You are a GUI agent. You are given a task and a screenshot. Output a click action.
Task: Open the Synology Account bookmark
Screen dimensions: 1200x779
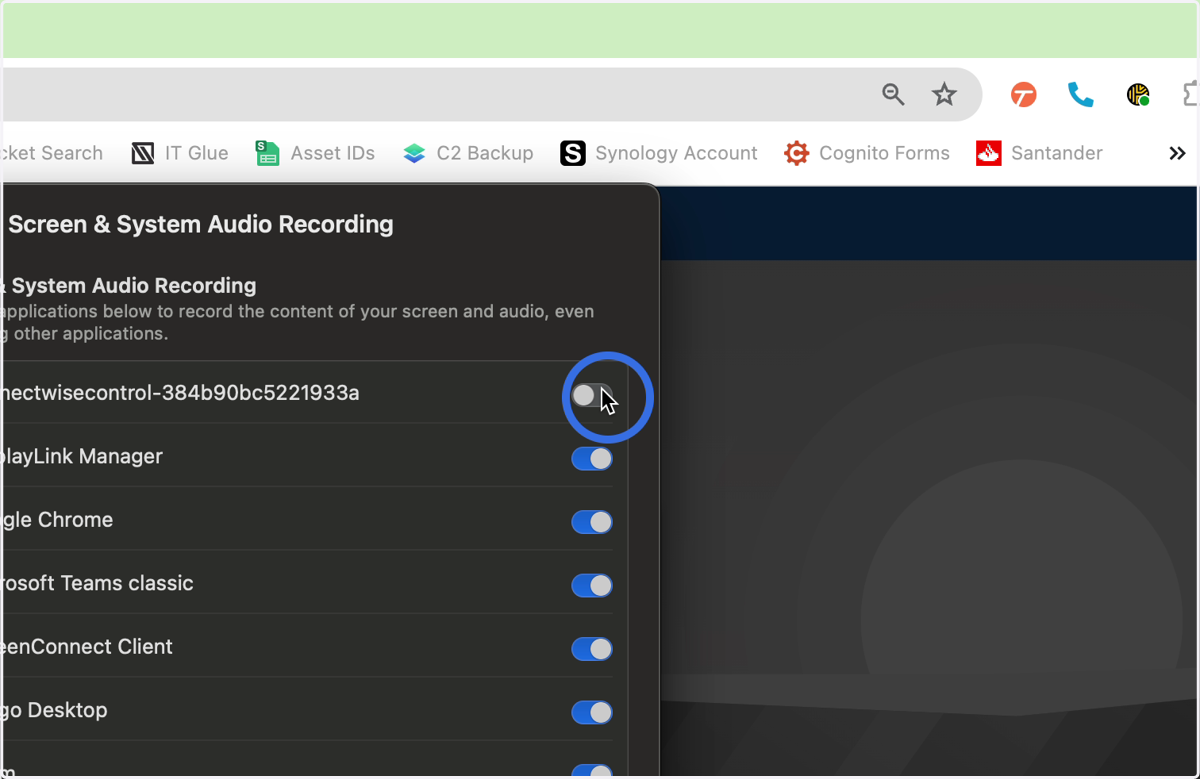(659, 153)
